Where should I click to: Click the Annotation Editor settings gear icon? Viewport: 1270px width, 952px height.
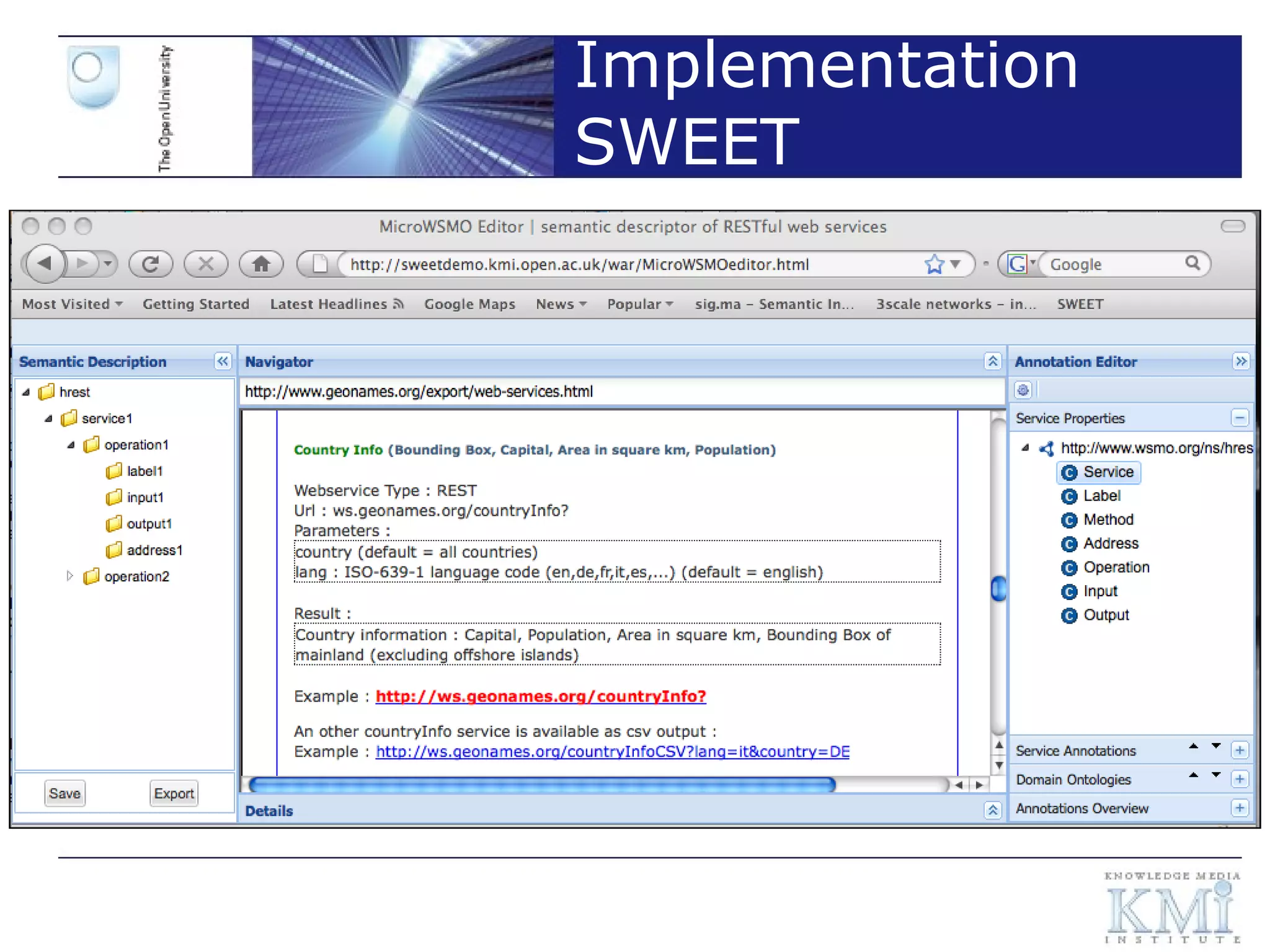(x=1023, y=390)
